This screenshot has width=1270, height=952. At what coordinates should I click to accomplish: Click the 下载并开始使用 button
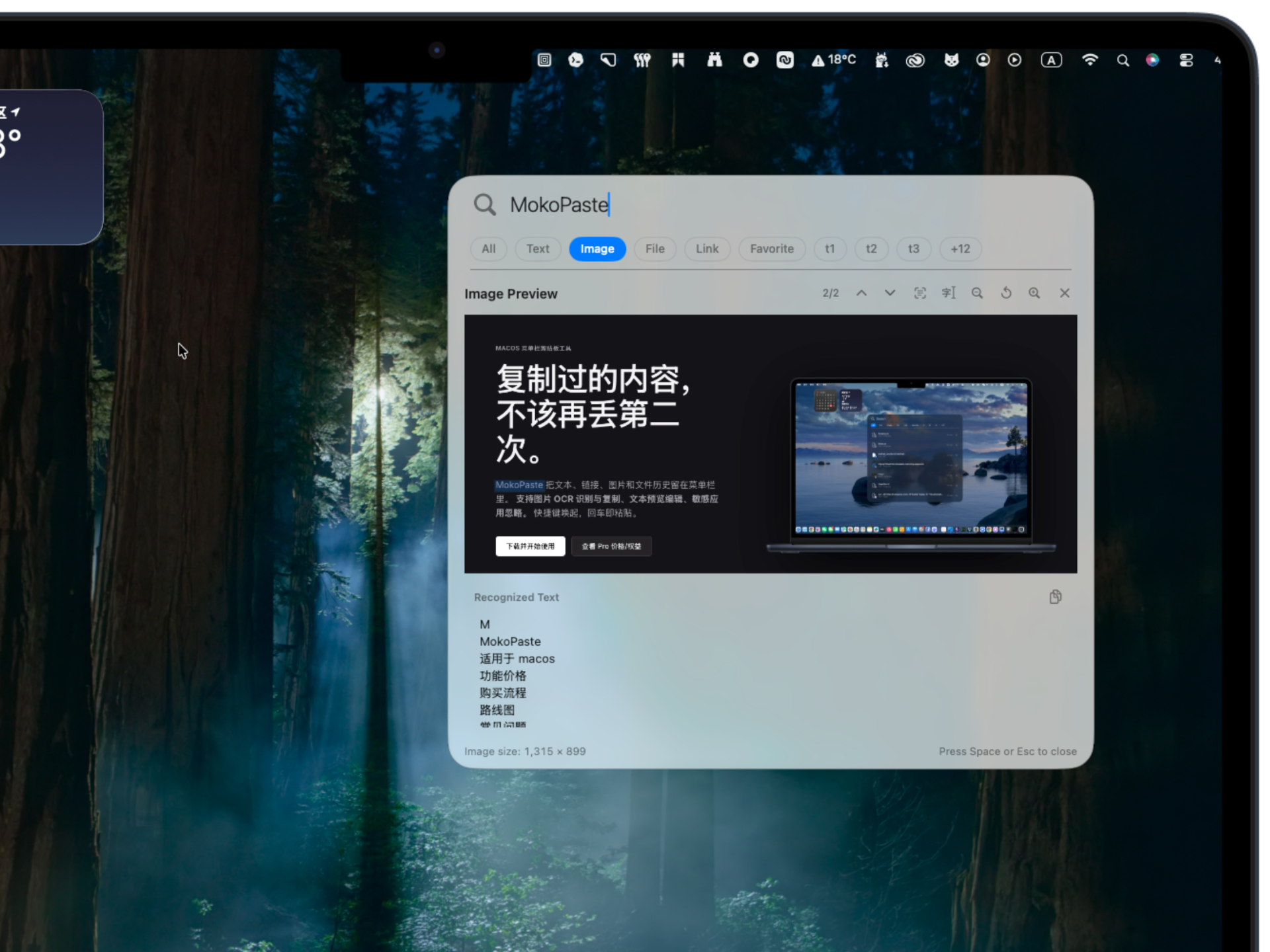click(530, 546)
